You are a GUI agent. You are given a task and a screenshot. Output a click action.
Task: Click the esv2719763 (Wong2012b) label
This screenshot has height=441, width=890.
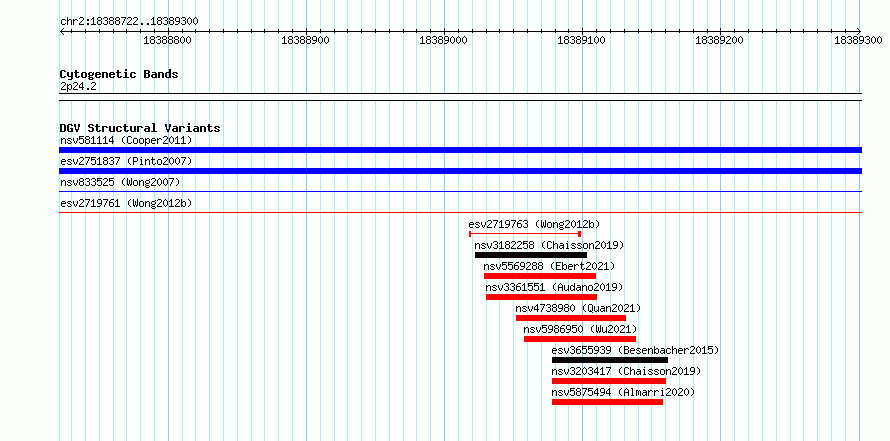point(534,224)
